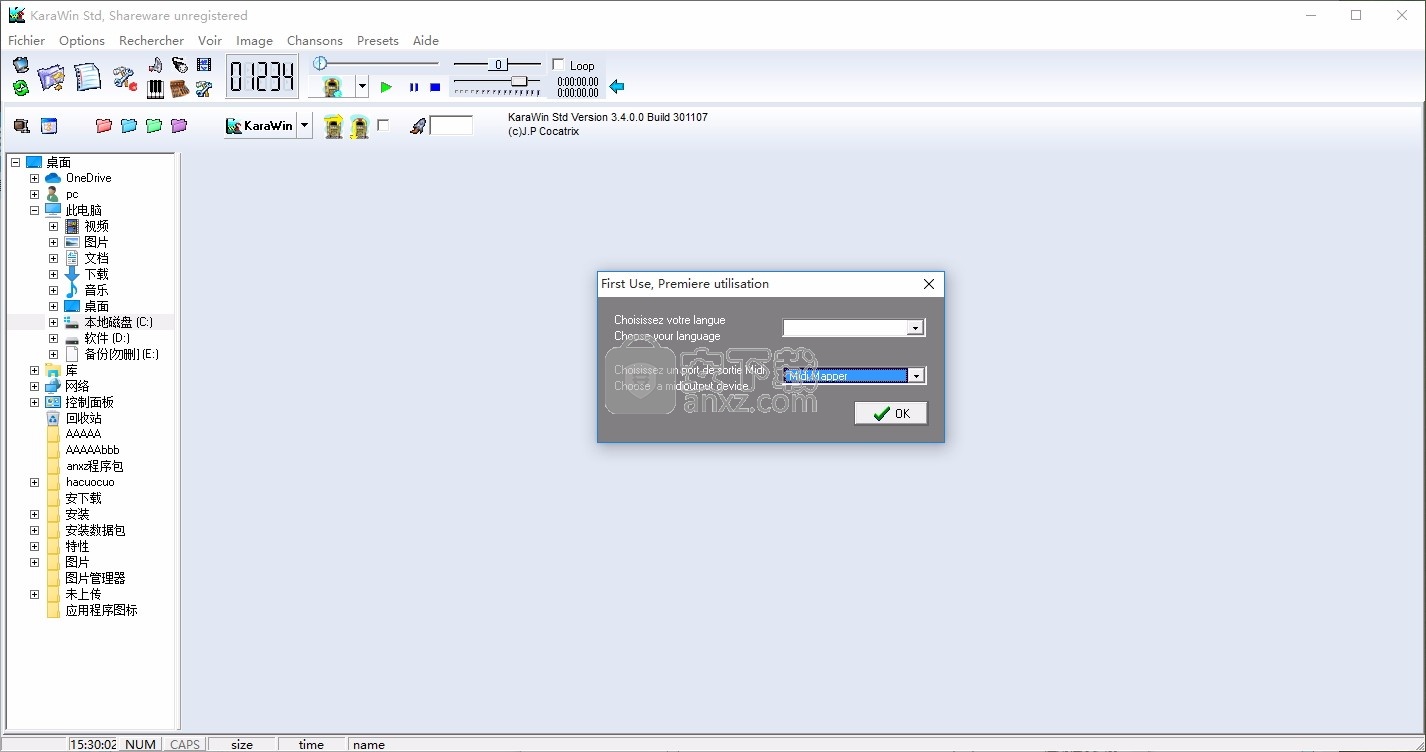
Task: Collapse the 此电脑 tree node
Action: pyautogui.click(x=34, y=210)
